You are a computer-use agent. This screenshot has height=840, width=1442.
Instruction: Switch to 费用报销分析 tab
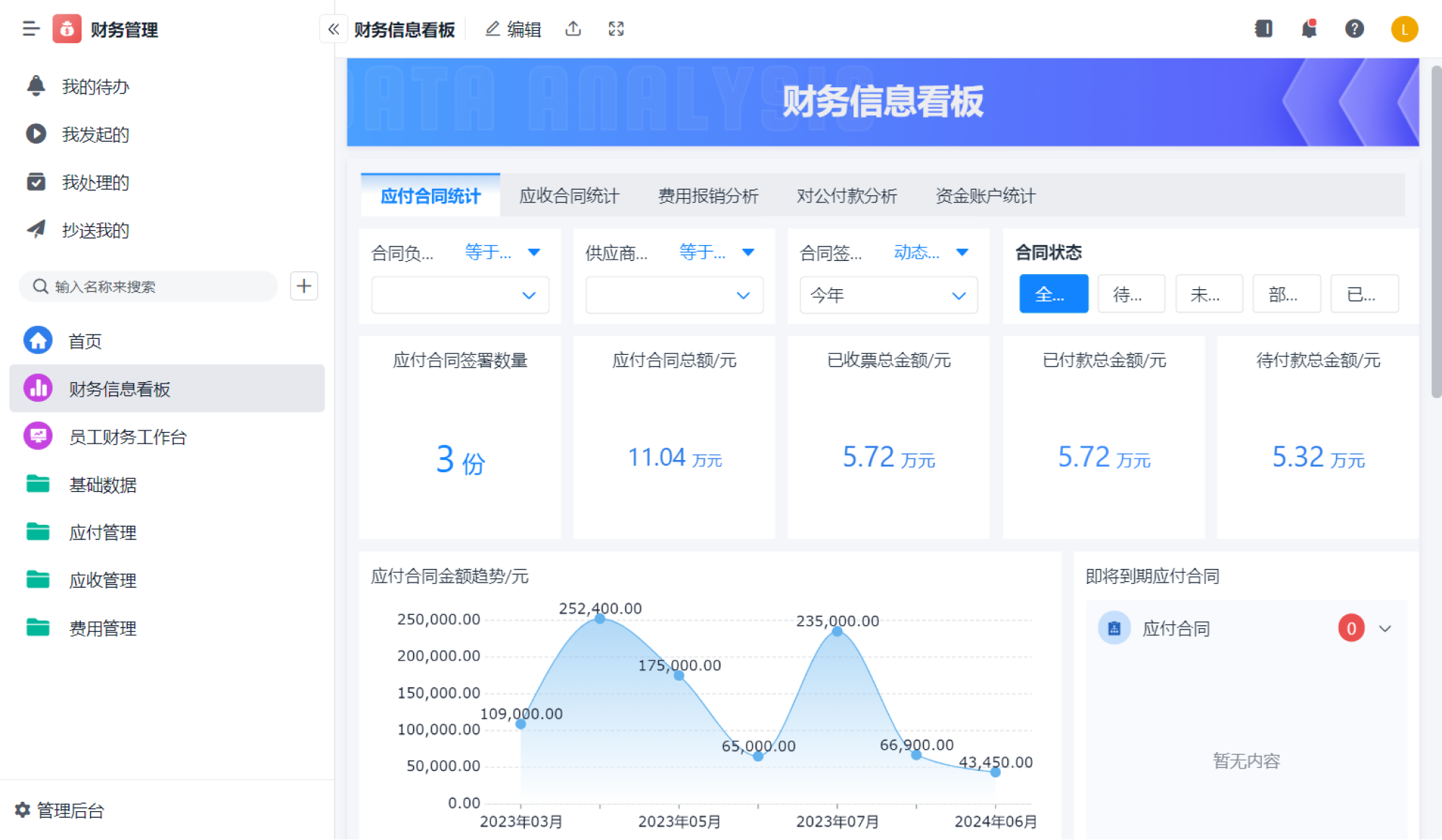tap(708, 195)
